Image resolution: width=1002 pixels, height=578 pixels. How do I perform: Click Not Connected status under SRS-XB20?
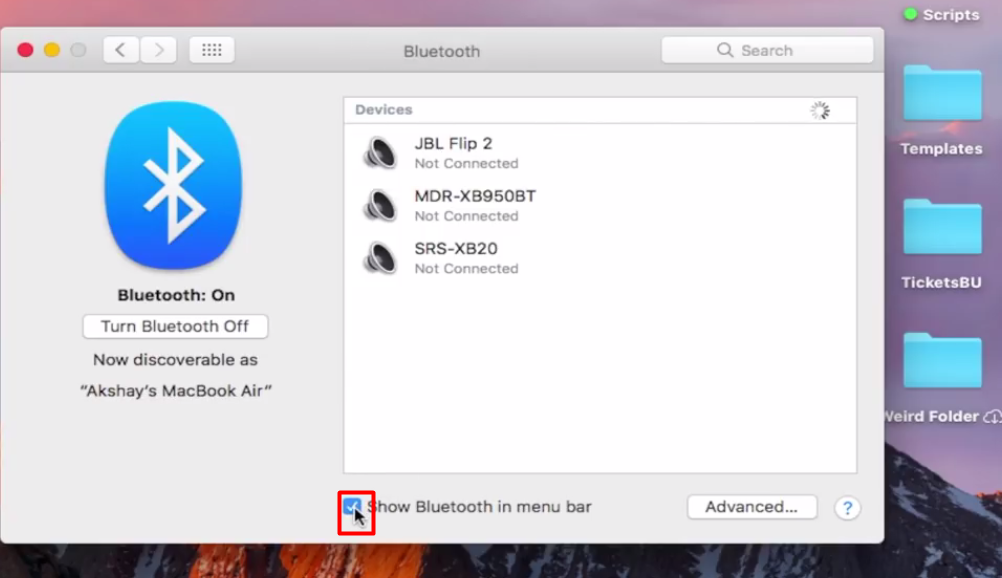point(466,269)
